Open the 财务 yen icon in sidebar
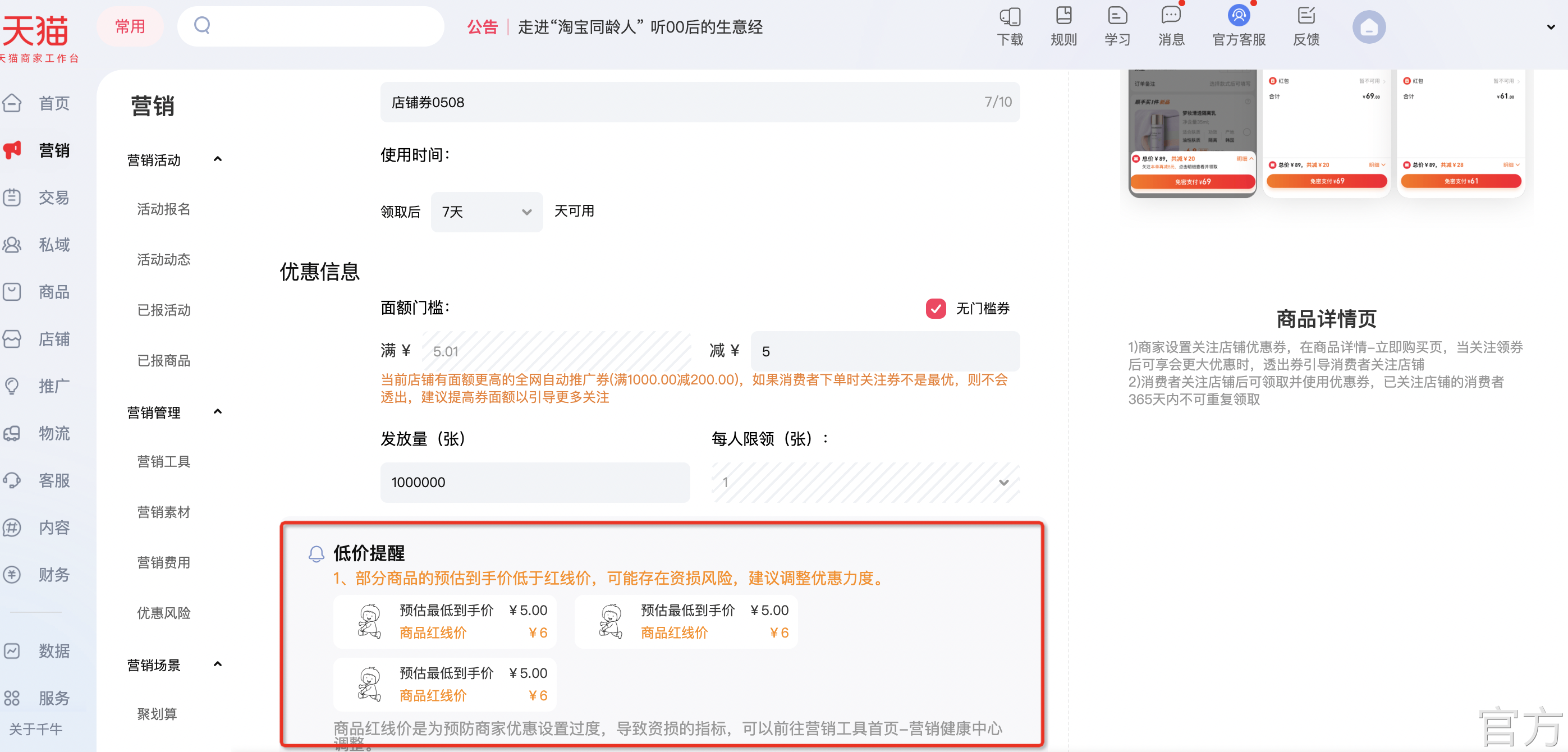This screenshot has height=752, width=1568. click(x=12, y=574)
